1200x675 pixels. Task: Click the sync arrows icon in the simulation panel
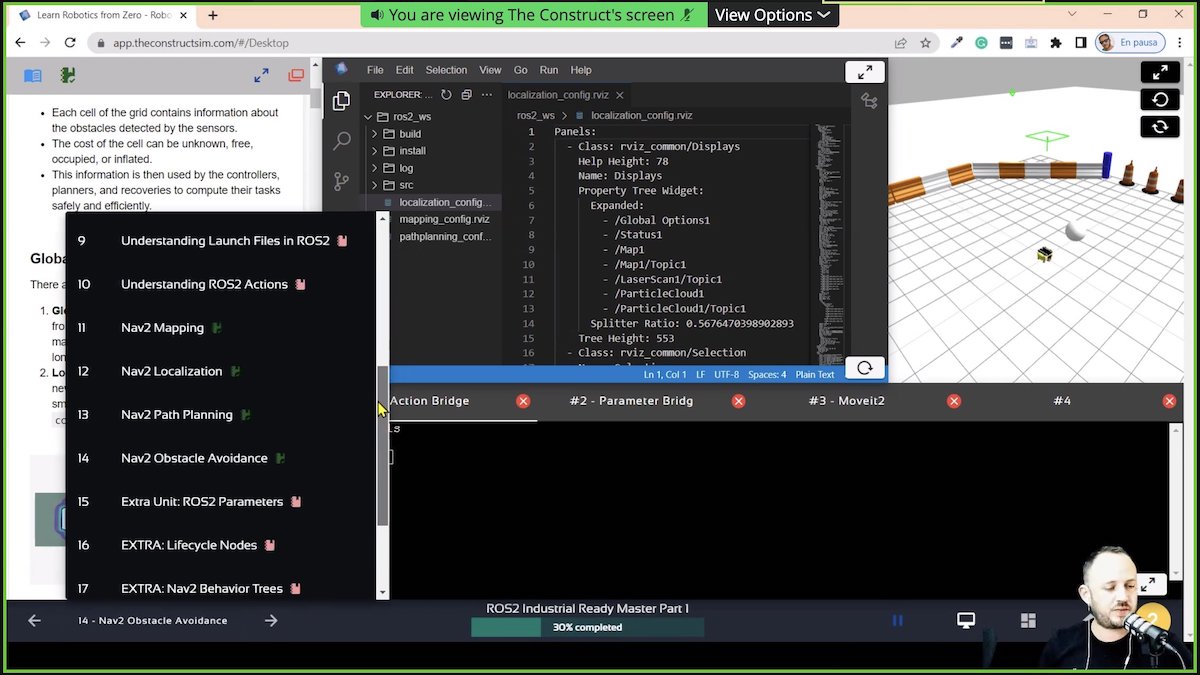(1160, 127)
